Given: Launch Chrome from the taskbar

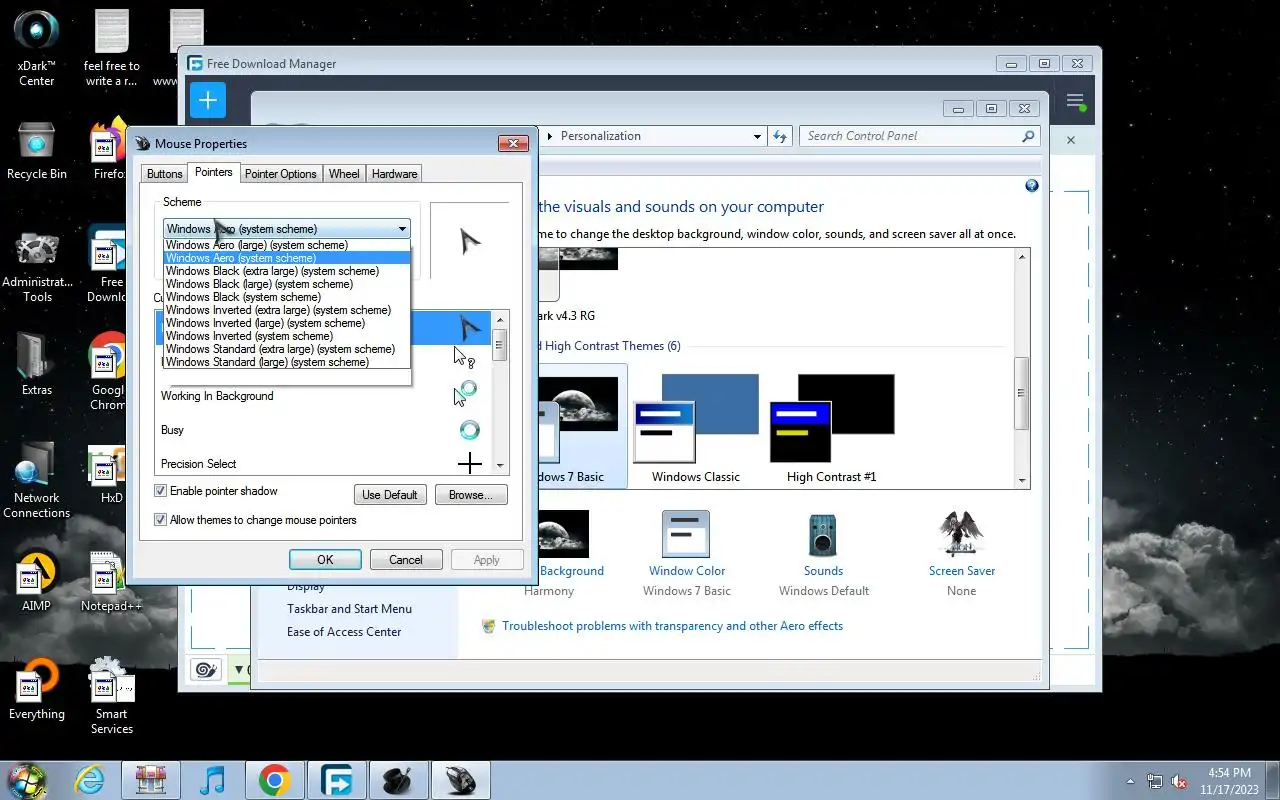Looking at the screenshot, I should coord(274,779).
